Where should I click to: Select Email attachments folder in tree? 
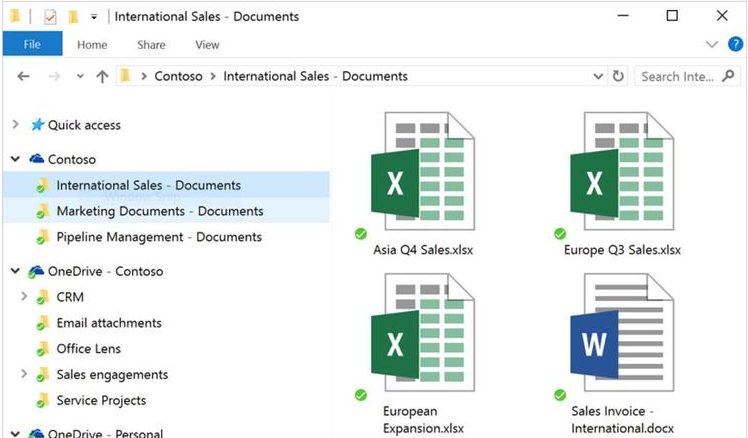click(x=109, y=323)
